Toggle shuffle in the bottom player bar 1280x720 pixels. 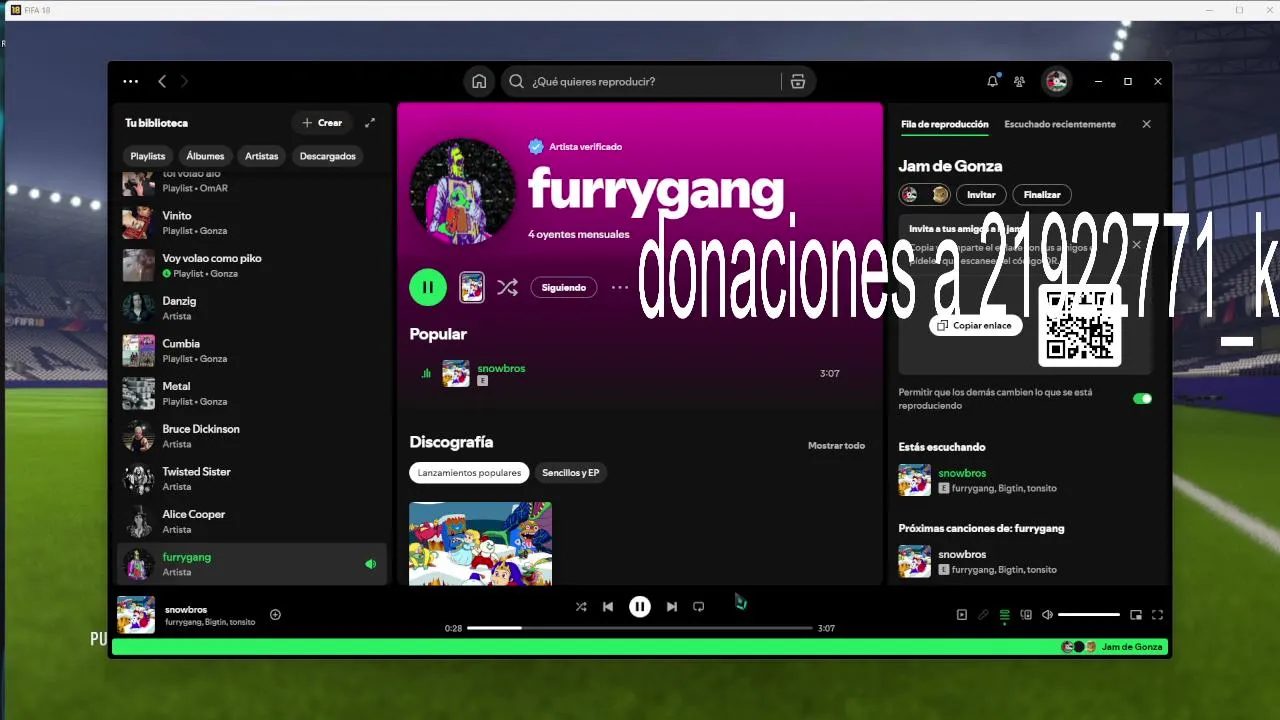581,606
